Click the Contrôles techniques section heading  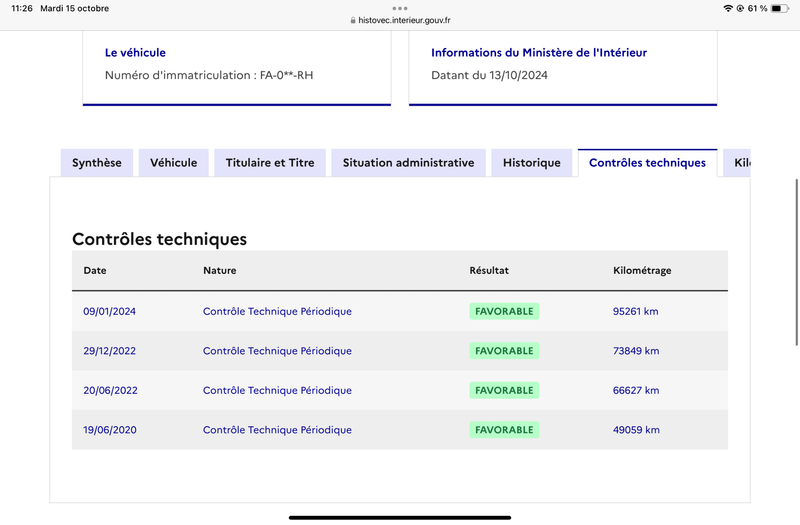pyautogui.click(x=160, y=239)
